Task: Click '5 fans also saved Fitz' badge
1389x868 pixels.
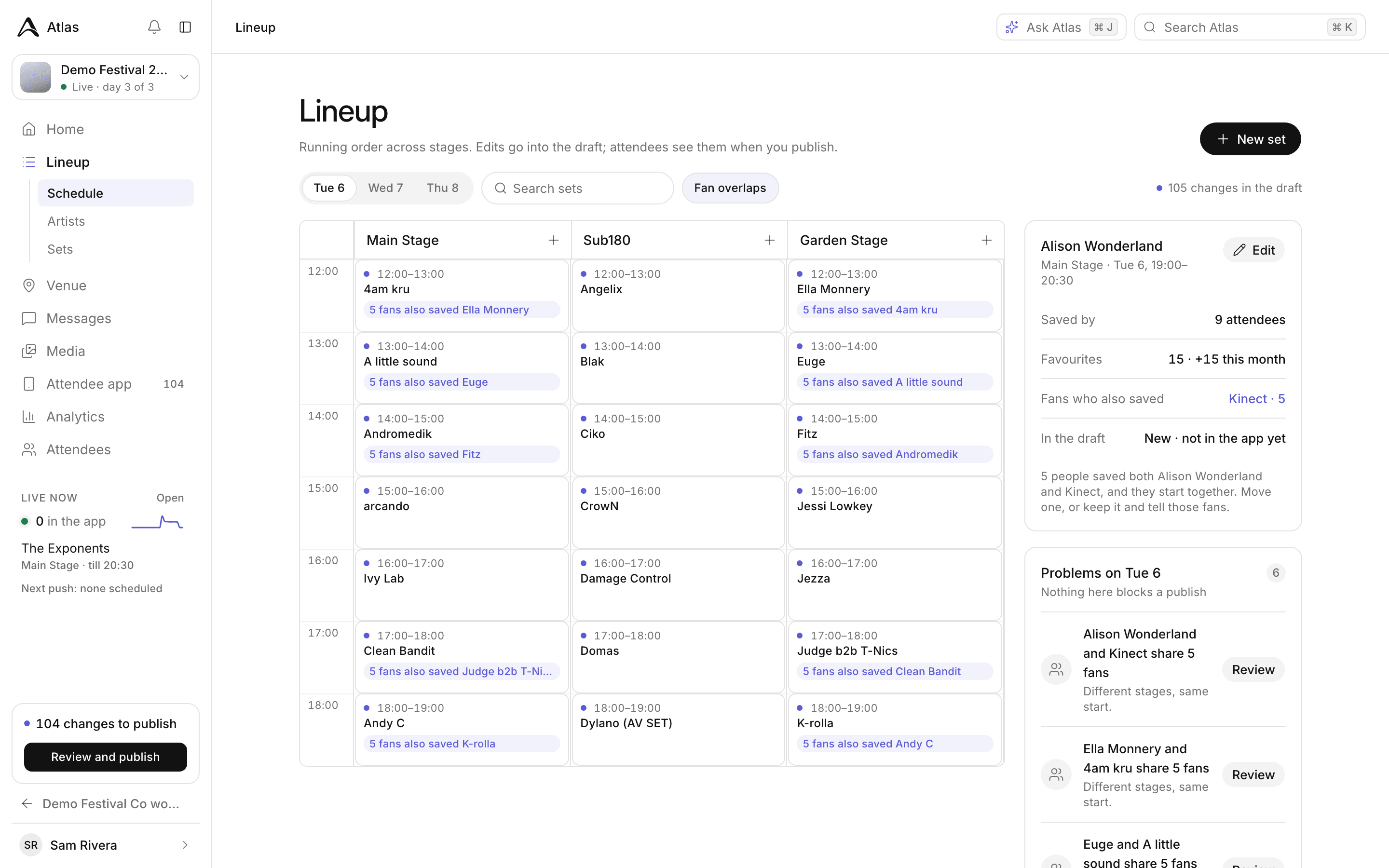Action: pyautogui.click(x=462, y=454)
